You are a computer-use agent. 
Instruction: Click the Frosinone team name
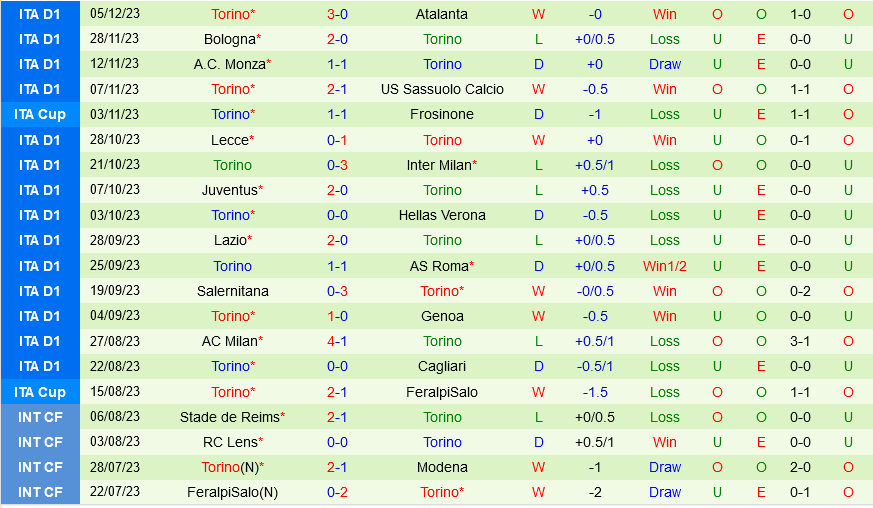point(442,114)
